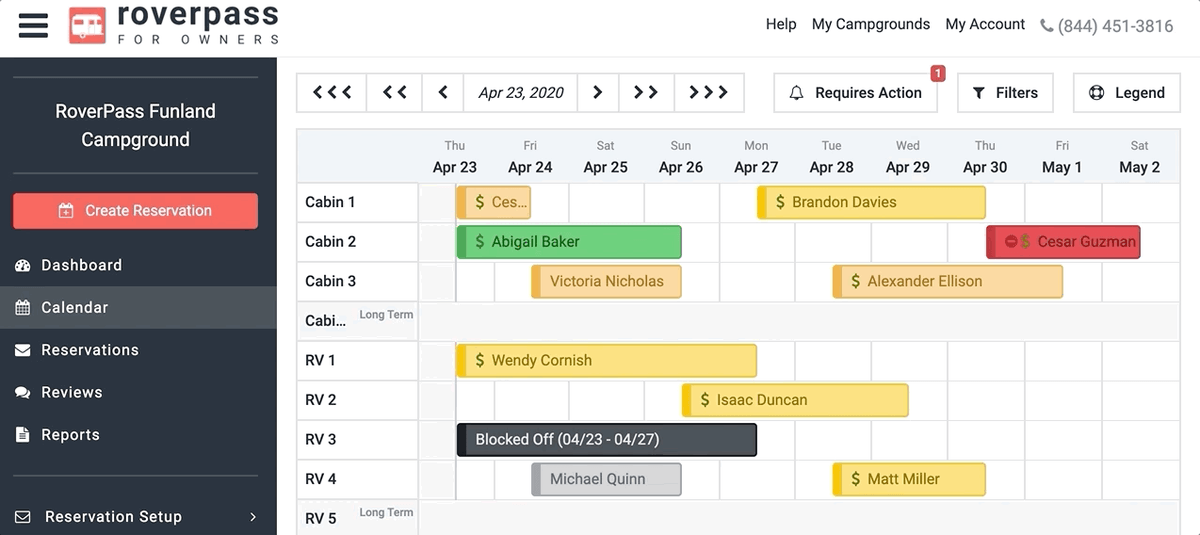Screen dimensions: 1200x535
Task: Advance with double right arrows
Action: pos(646,93)
